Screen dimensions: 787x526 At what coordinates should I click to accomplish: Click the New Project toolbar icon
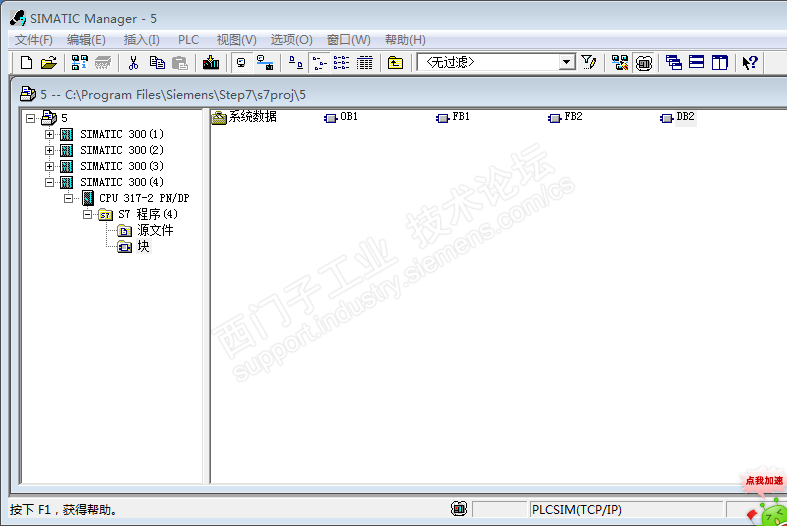26,63
